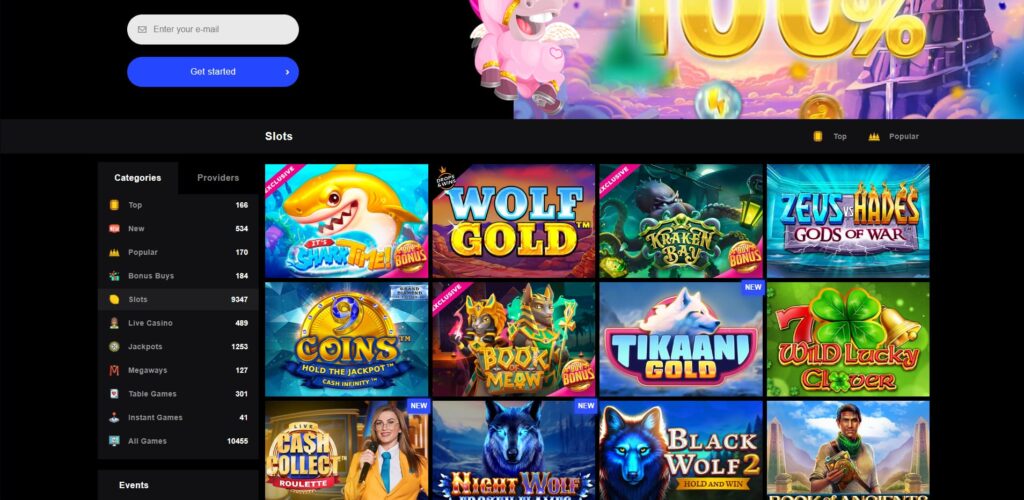1024x500 pixels.
Task: Select the Categories tab
Action: tap(138, 178)
